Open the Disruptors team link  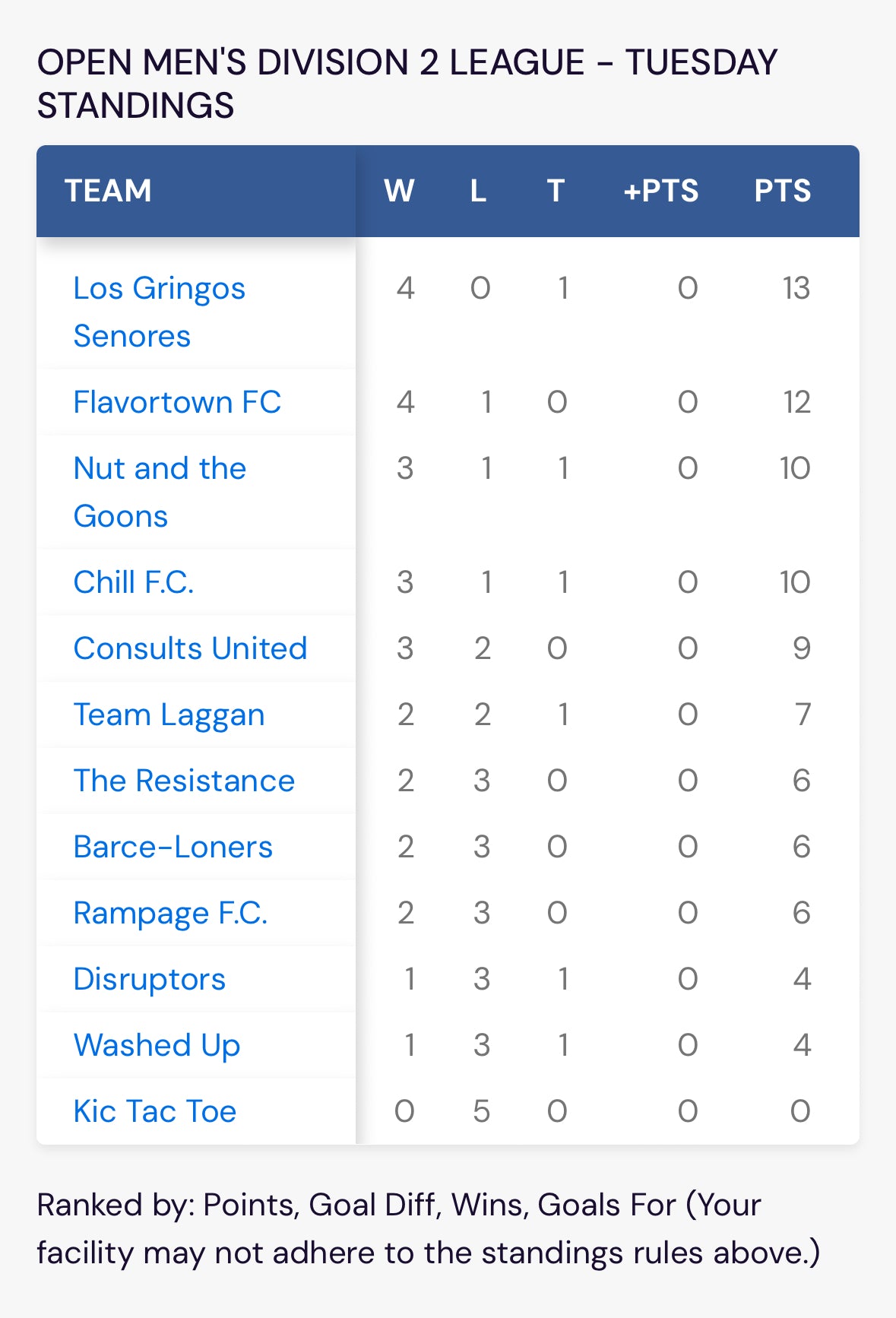tap(149, 980)
